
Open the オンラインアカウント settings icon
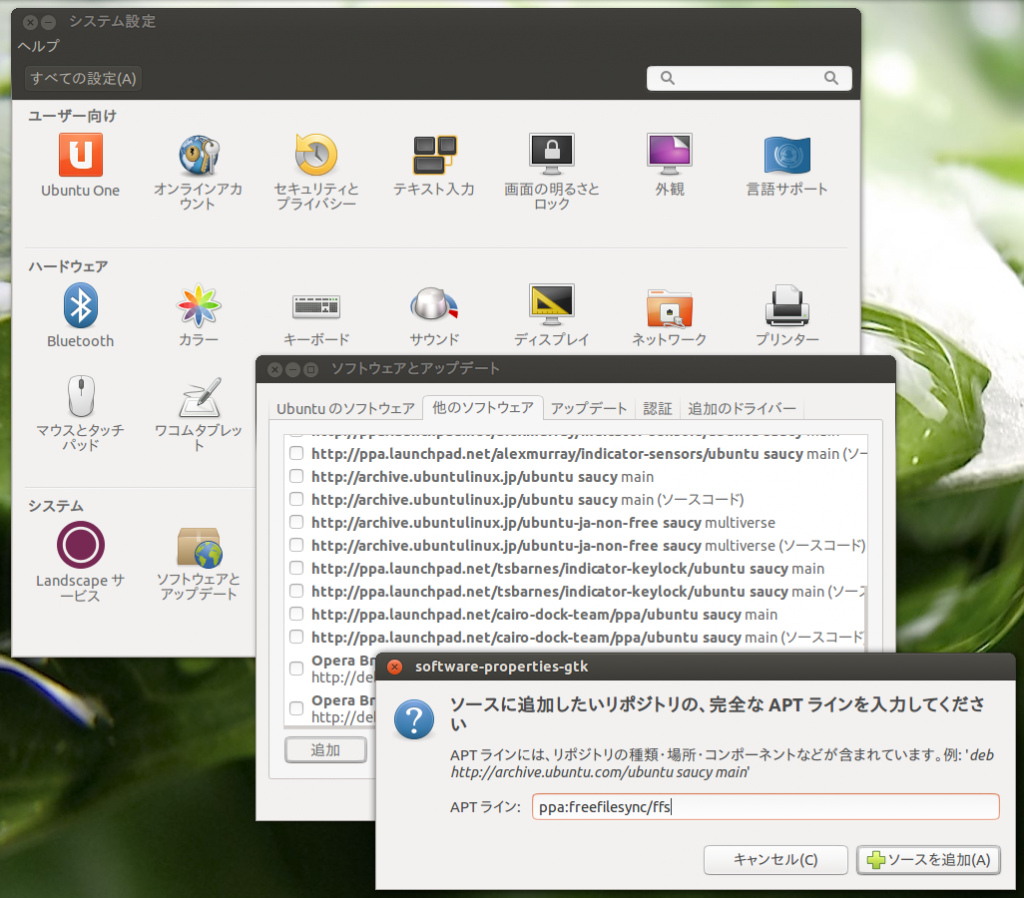point(198,172)
